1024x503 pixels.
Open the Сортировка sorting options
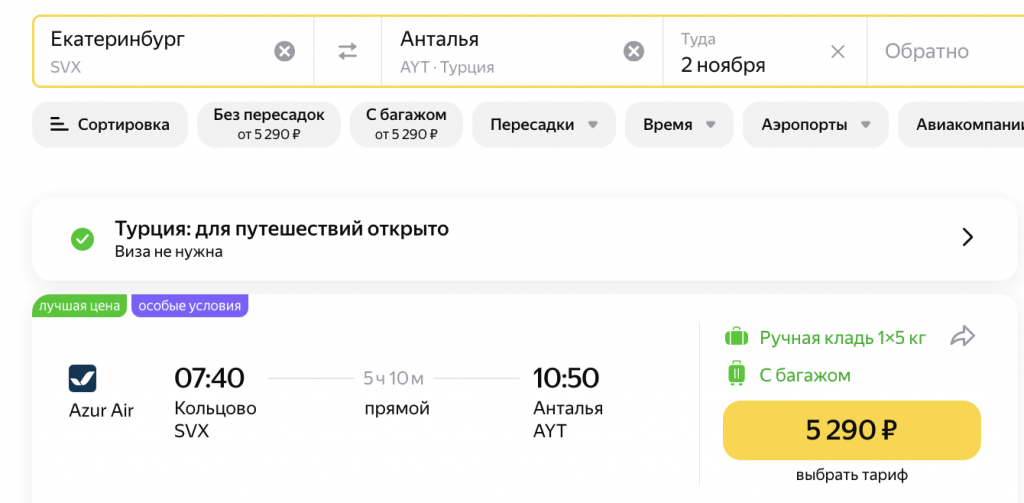[x=110, y=125]
